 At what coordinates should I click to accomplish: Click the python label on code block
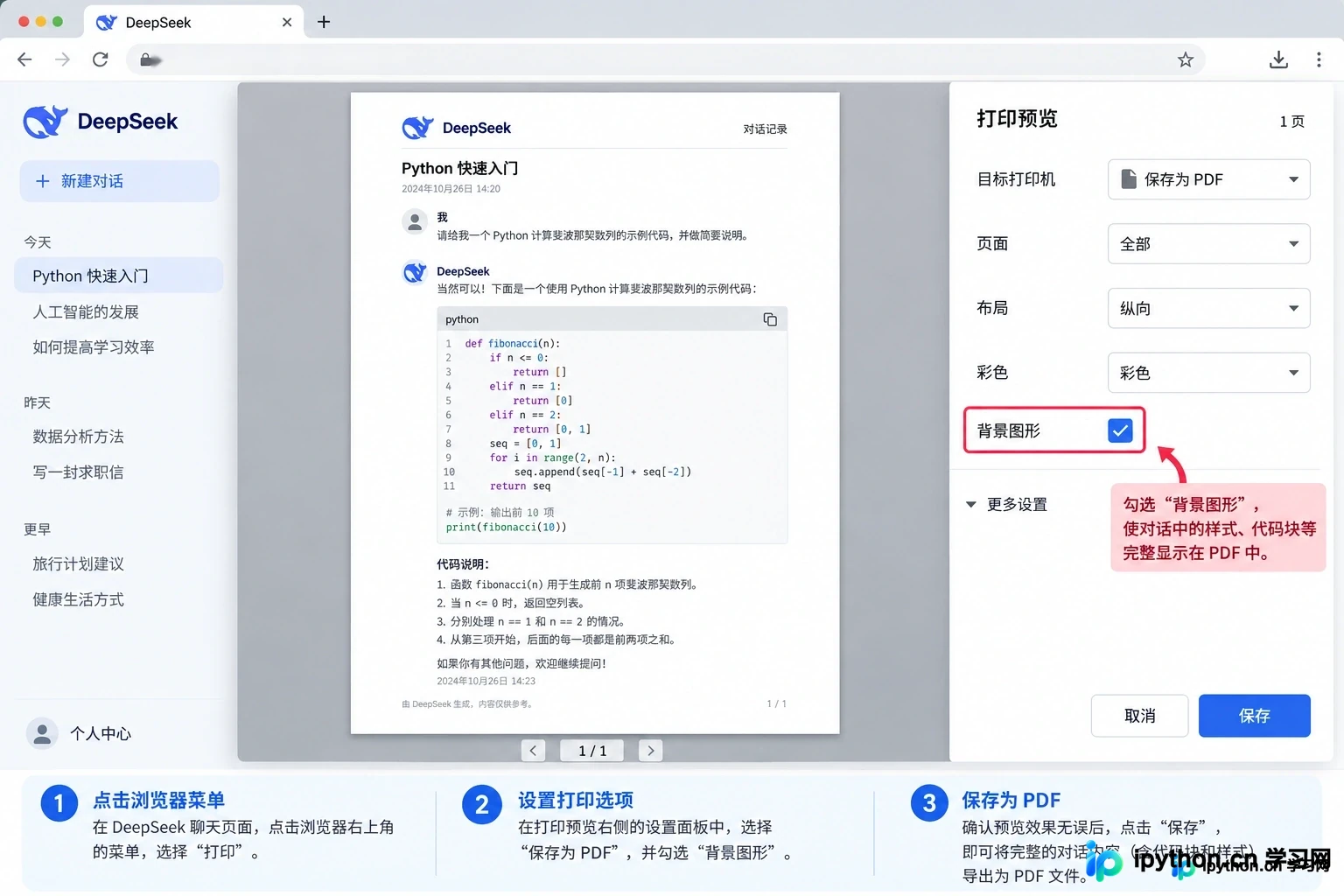click(462, 319)
